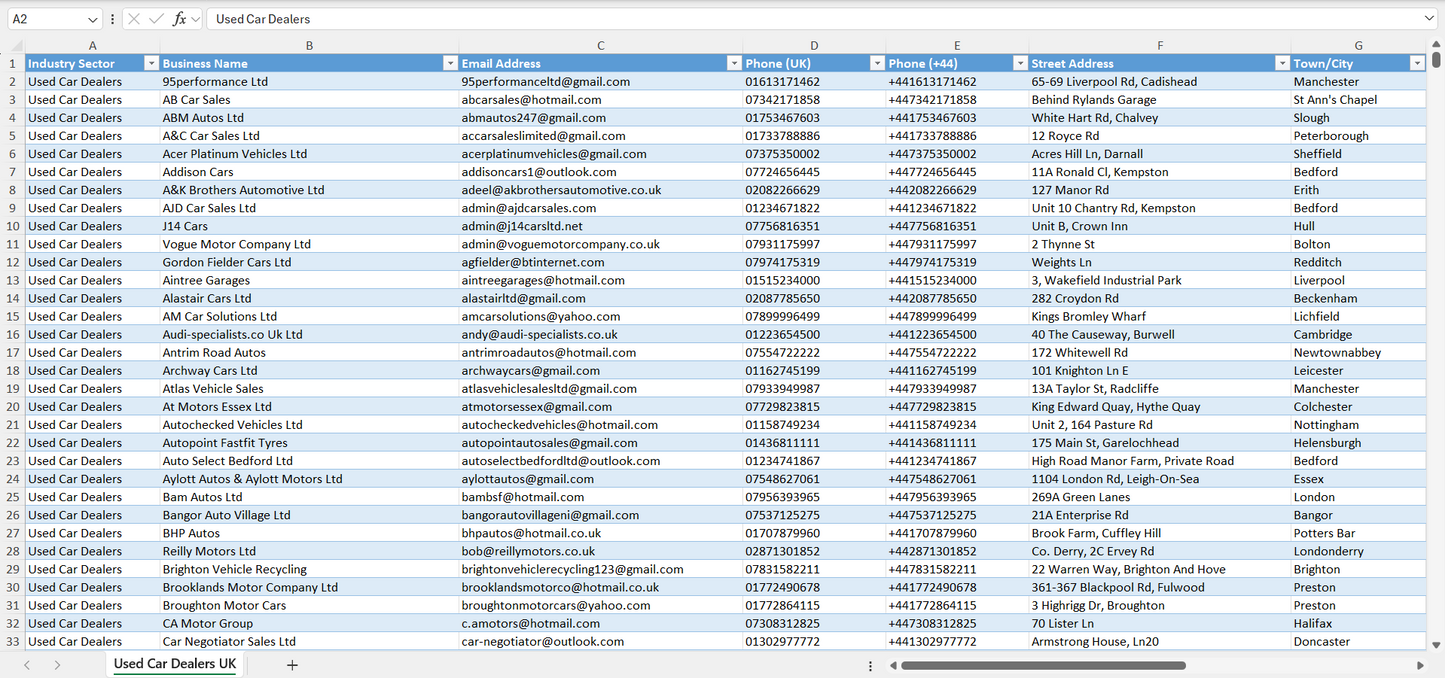Select column F header
The image size is (1445, 678).
[1160, 45]
